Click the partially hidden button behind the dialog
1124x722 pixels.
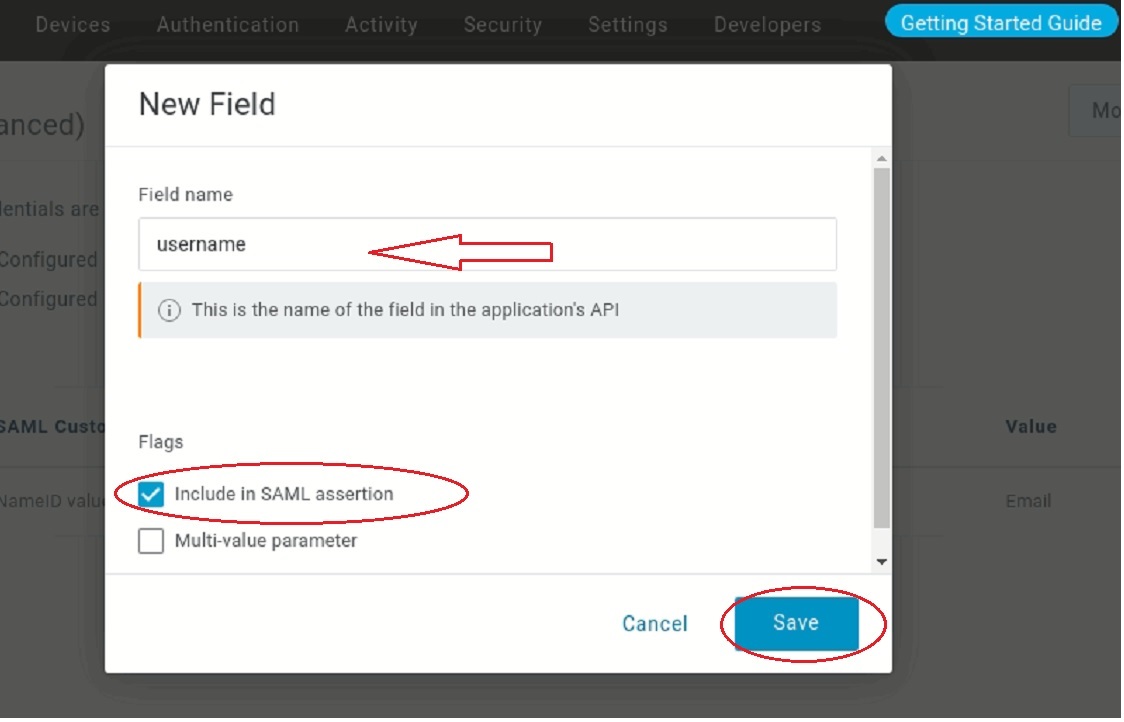pos(1096,111)
